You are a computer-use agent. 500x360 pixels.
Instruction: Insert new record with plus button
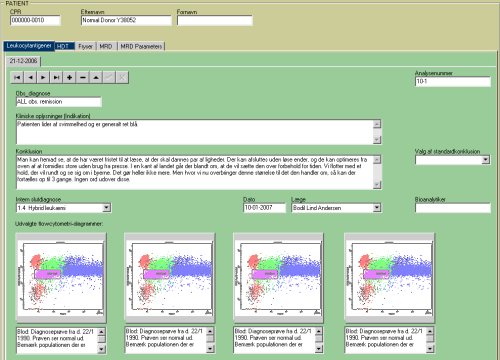(x=69, y=77)
